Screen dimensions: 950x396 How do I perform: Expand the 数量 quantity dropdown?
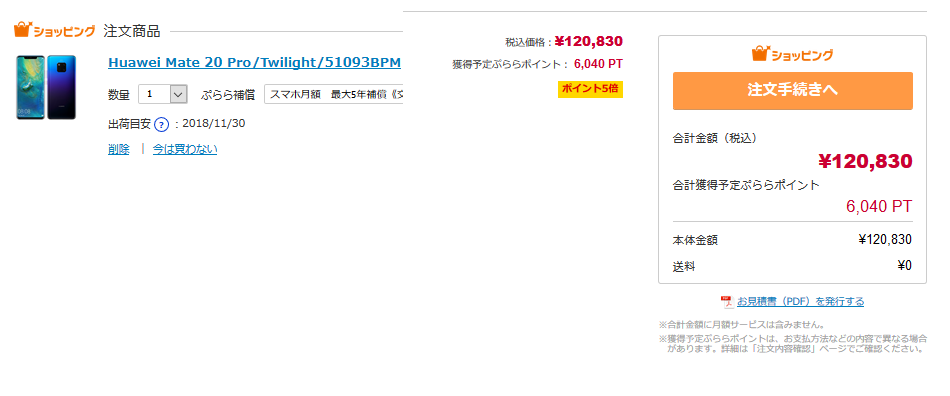pos(162,94)
